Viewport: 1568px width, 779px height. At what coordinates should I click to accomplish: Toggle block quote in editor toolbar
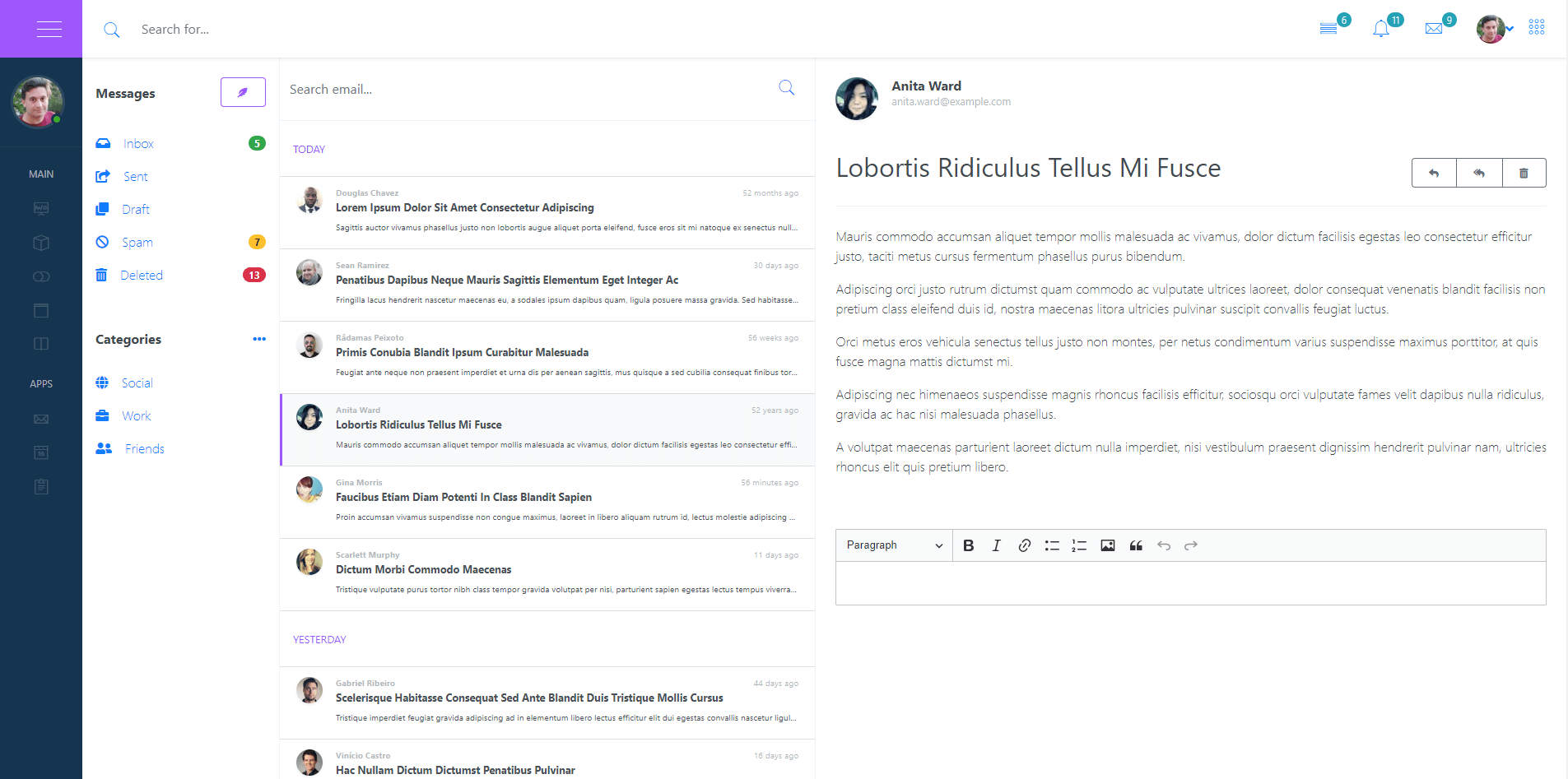(1136, 545)
